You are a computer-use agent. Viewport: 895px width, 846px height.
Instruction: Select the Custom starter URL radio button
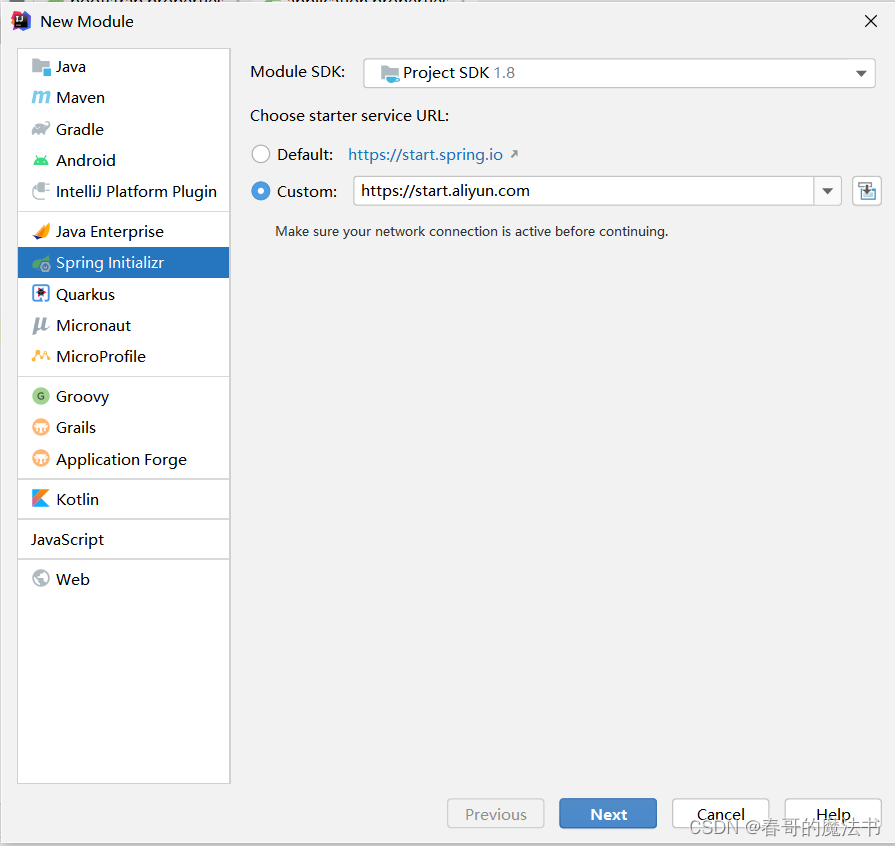click(261, 191)
